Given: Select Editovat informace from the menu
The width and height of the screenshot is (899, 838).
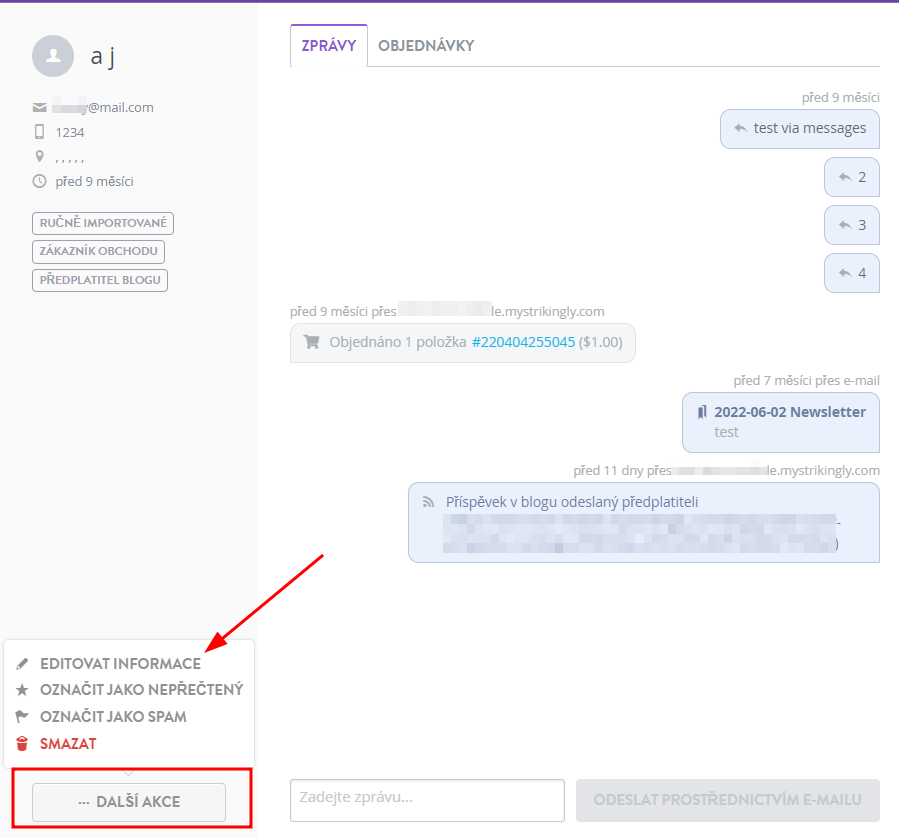Looking at the screenshot, I should (x=120, y=664).
